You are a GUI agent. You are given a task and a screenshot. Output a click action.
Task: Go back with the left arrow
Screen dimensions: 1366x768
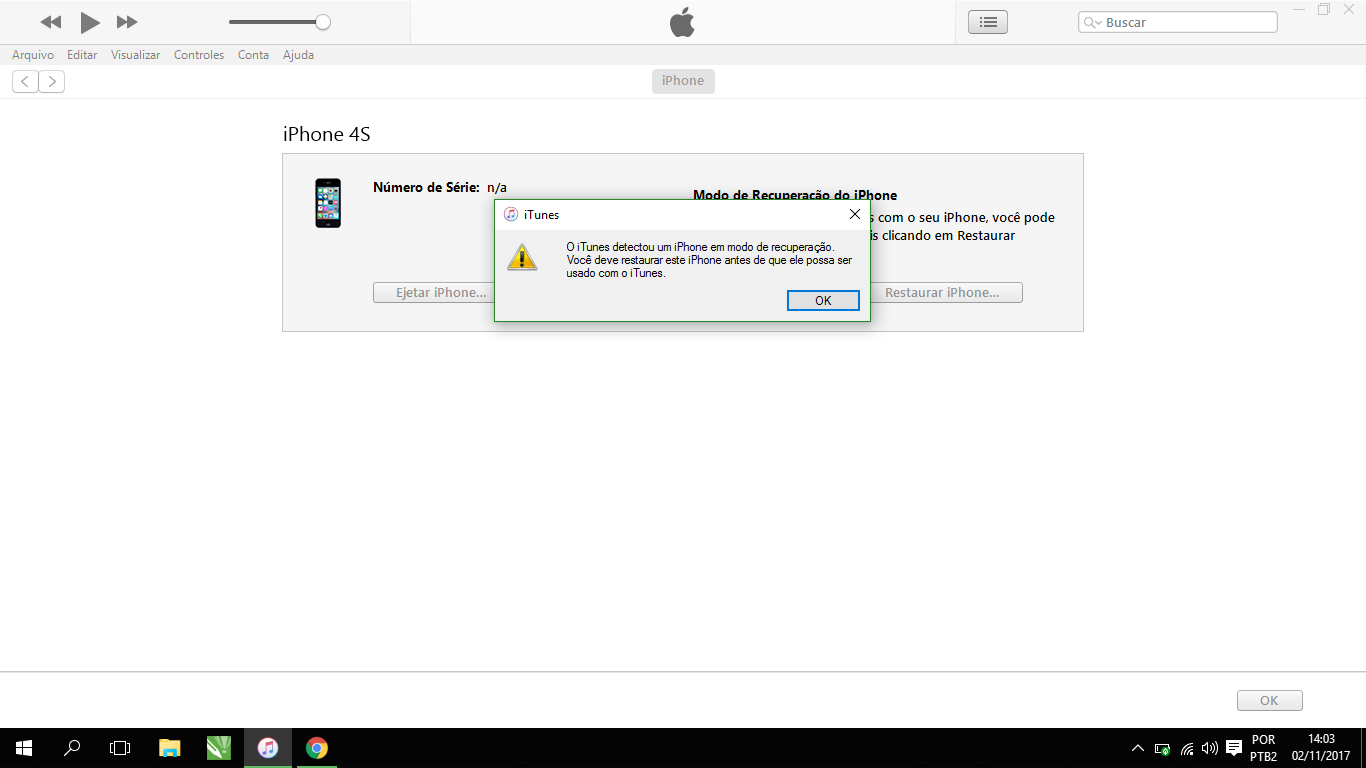(25, 81)
